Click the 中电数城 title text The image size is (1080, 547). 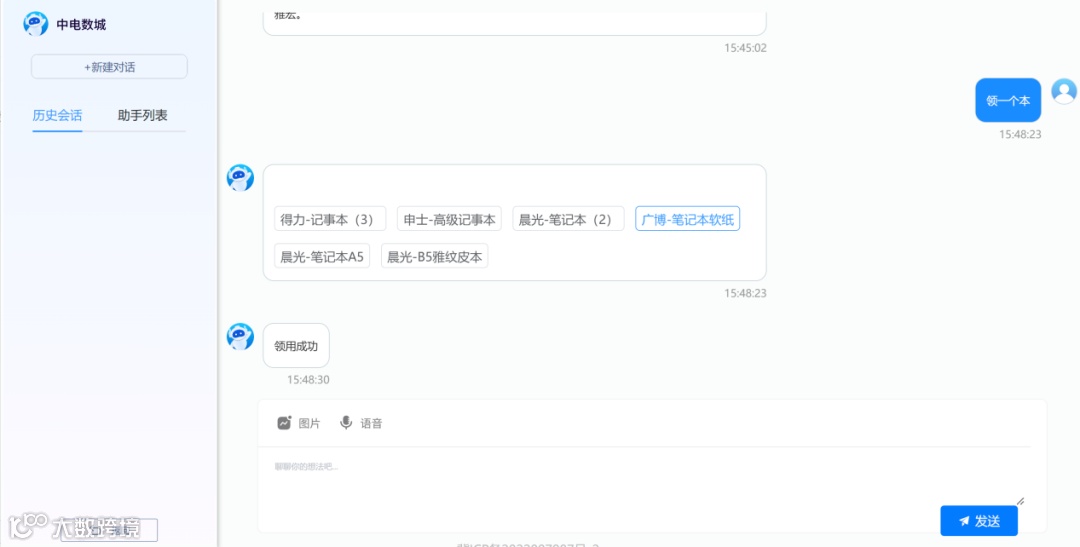81,25
